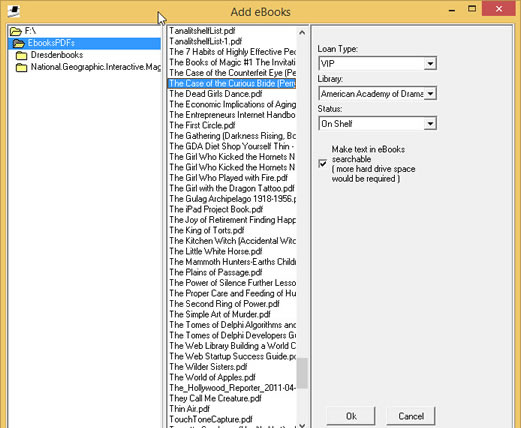Click the application icon in the title bar

pyautogui.click(x=13, y=11)
